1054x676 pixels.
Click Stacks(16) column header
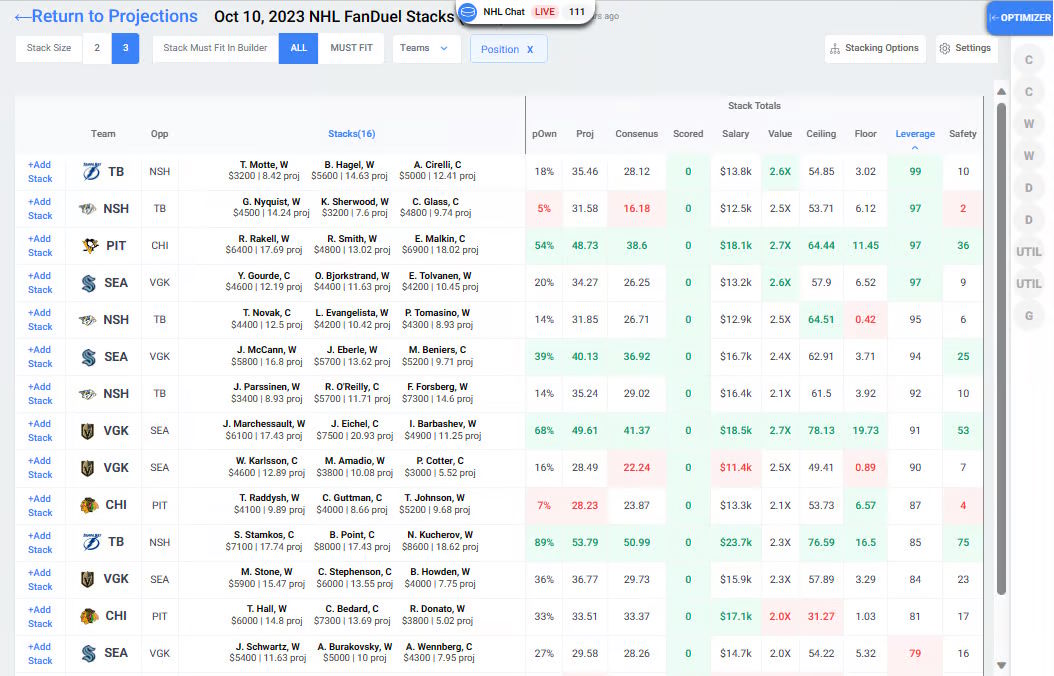coord(352,134)
